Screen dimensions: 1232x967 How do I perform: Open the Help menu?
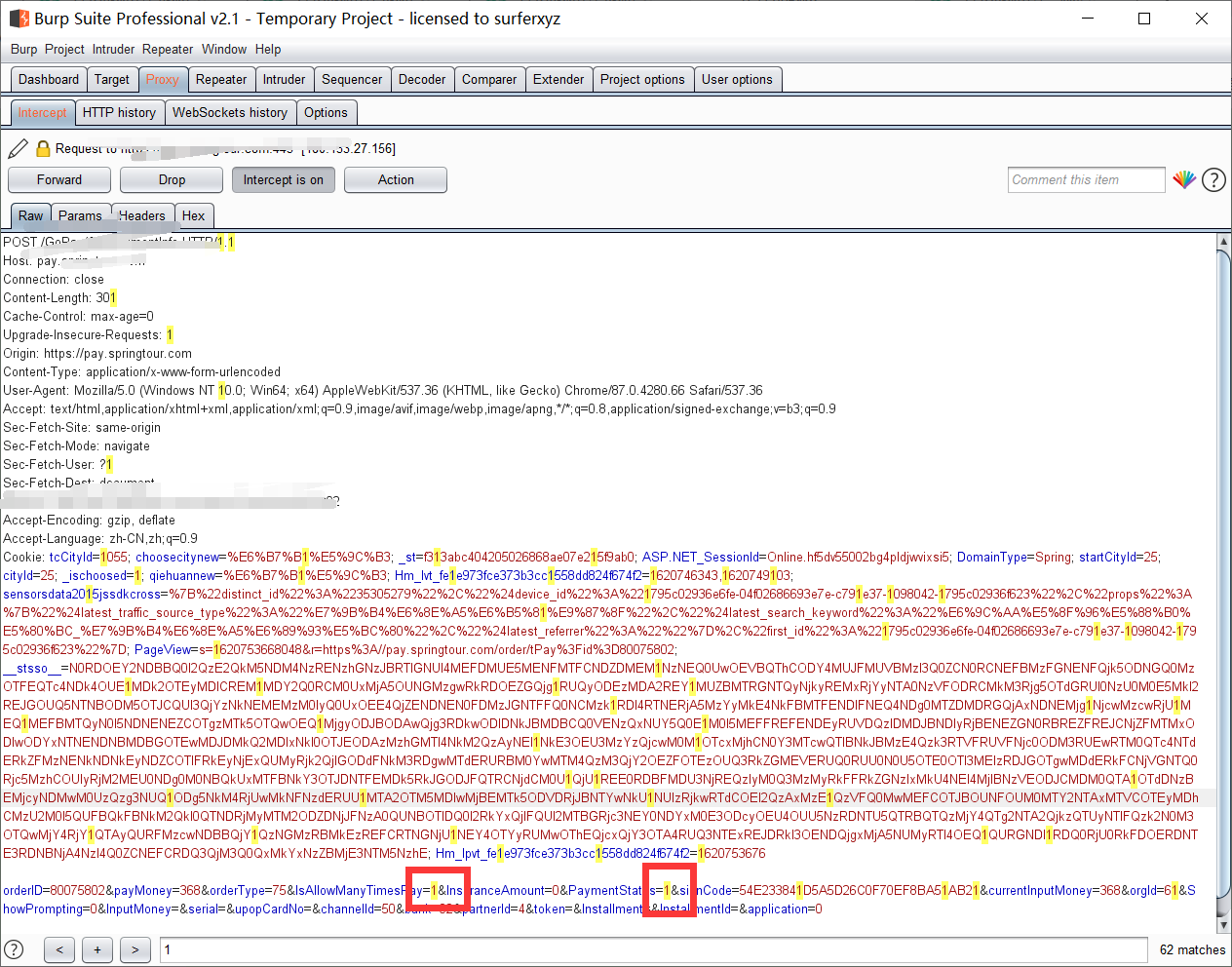point(268,49)
